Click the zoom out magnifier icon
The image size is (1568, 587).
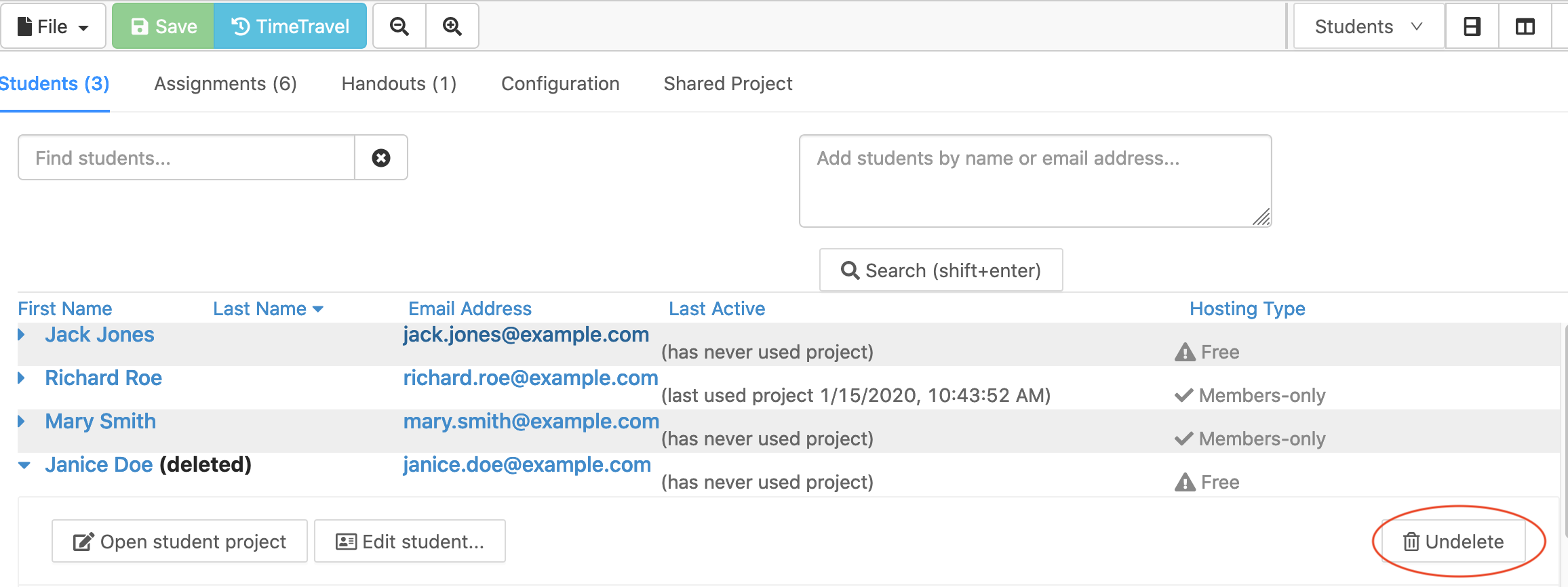click(x=399, y=26)
